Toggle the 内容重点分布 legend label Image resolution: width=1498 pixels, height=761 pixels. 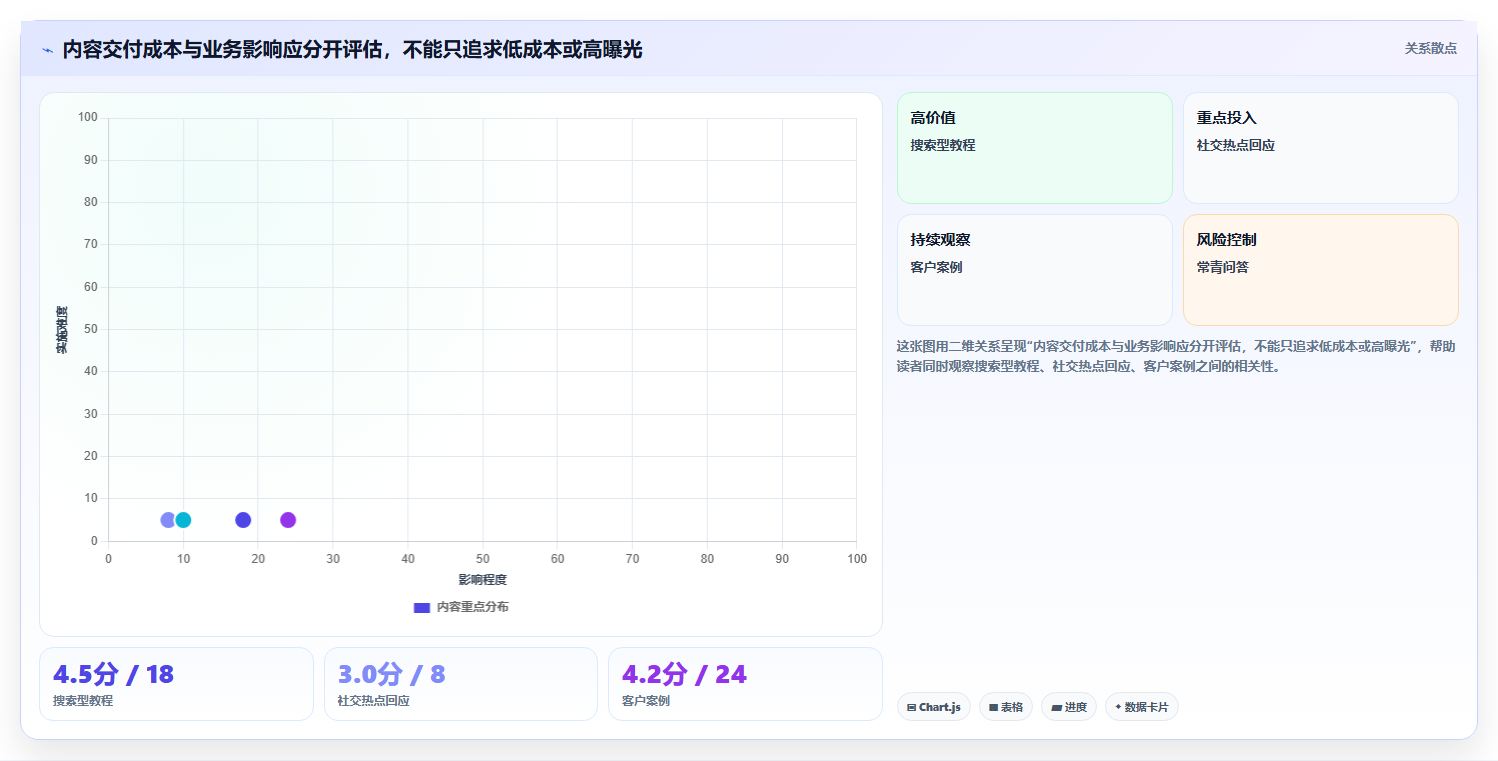tap(472, 607)
